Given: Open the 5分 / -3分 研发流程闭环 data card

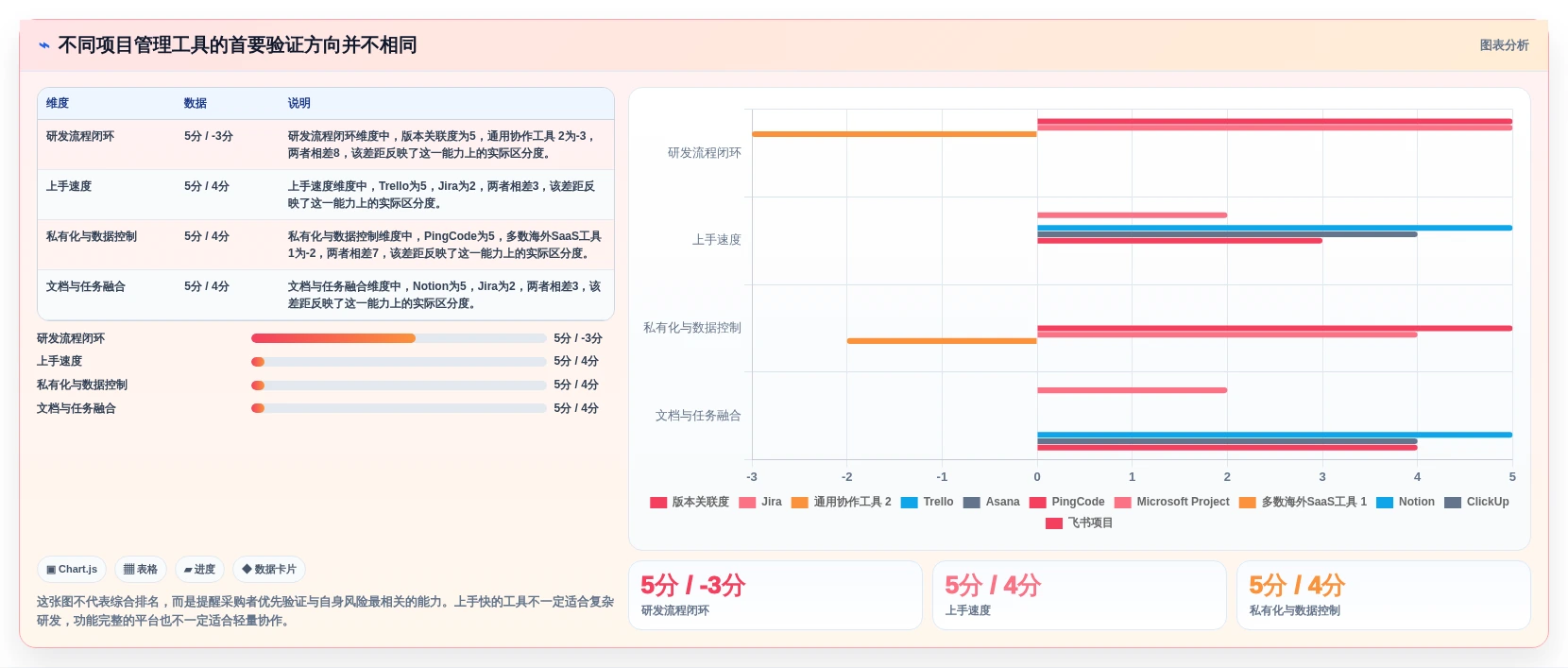Looking at the screenshot, I should tap(775, 595).
